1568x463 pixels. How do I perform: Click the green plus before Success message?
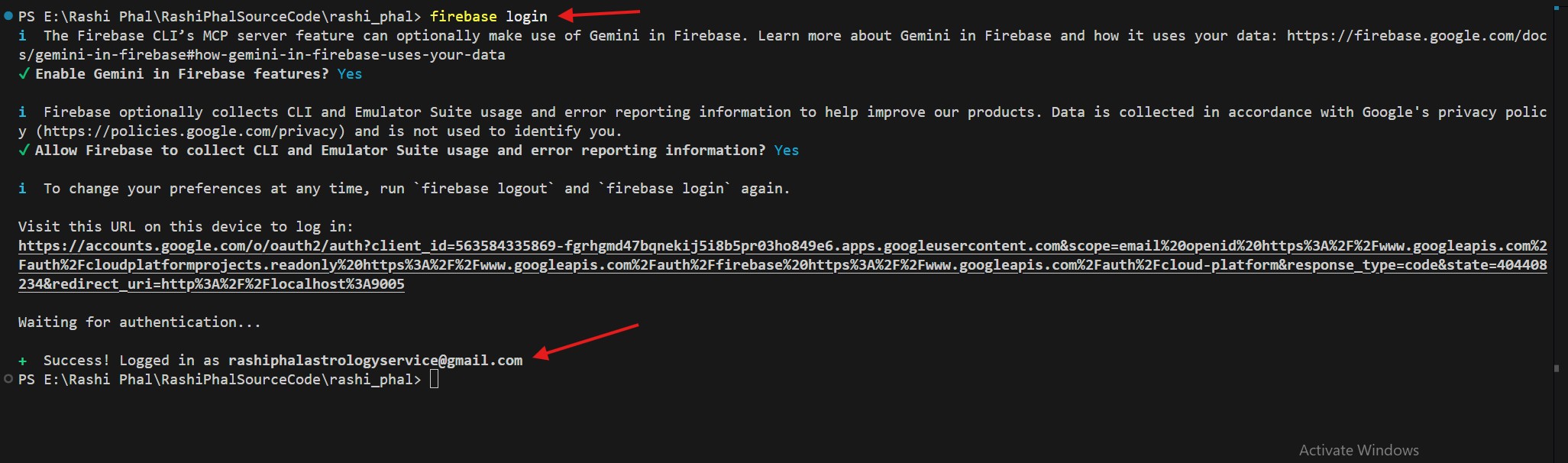[x=23, y=361]
